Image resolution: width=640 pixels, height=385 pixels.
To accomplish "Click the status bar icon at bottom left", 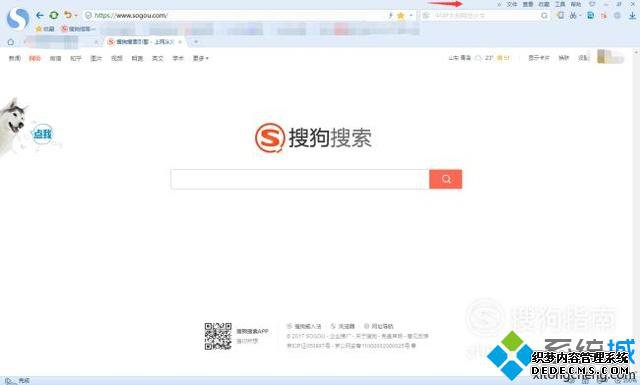I will (x=10, y=381).
